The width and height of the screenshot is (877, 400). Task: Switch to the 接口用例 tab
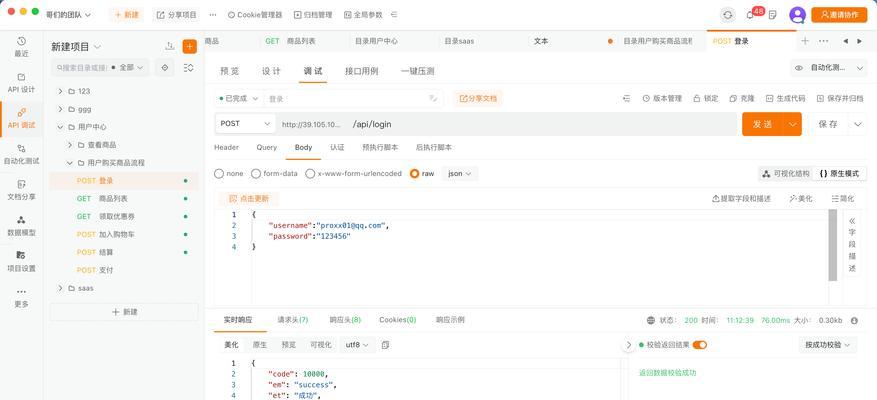362,71
